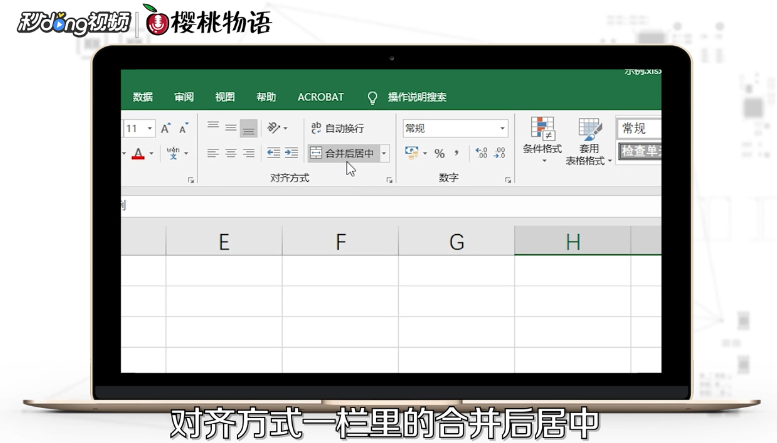The width and height of the screenshot is (777, 443).
Task: Open the 条件格式 conditional formatting menu
Action: pos(542,140)
